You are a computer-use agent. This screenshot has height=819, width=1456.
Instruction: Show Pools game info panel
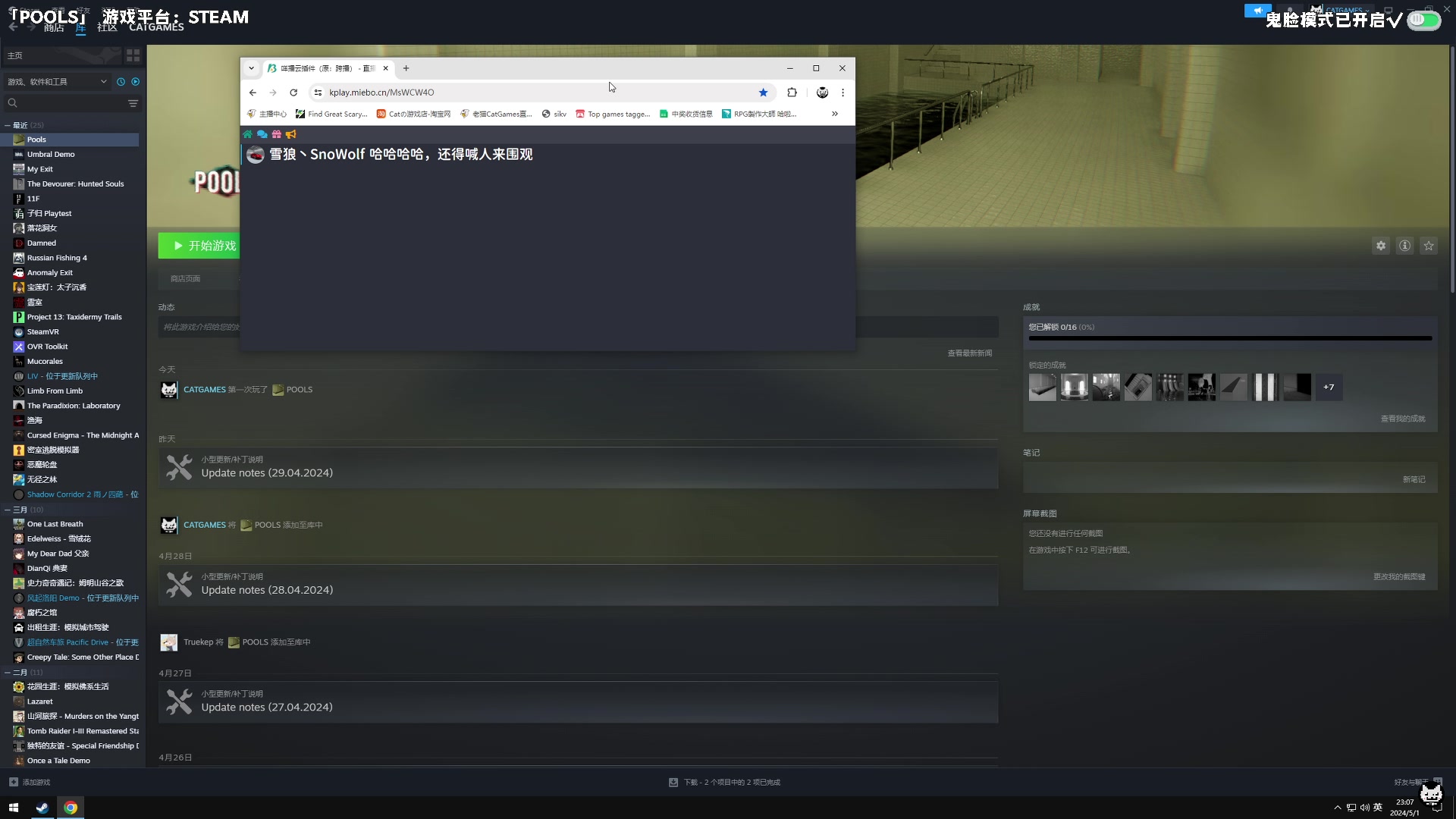pyautogui.click(x=1404, y=246)
